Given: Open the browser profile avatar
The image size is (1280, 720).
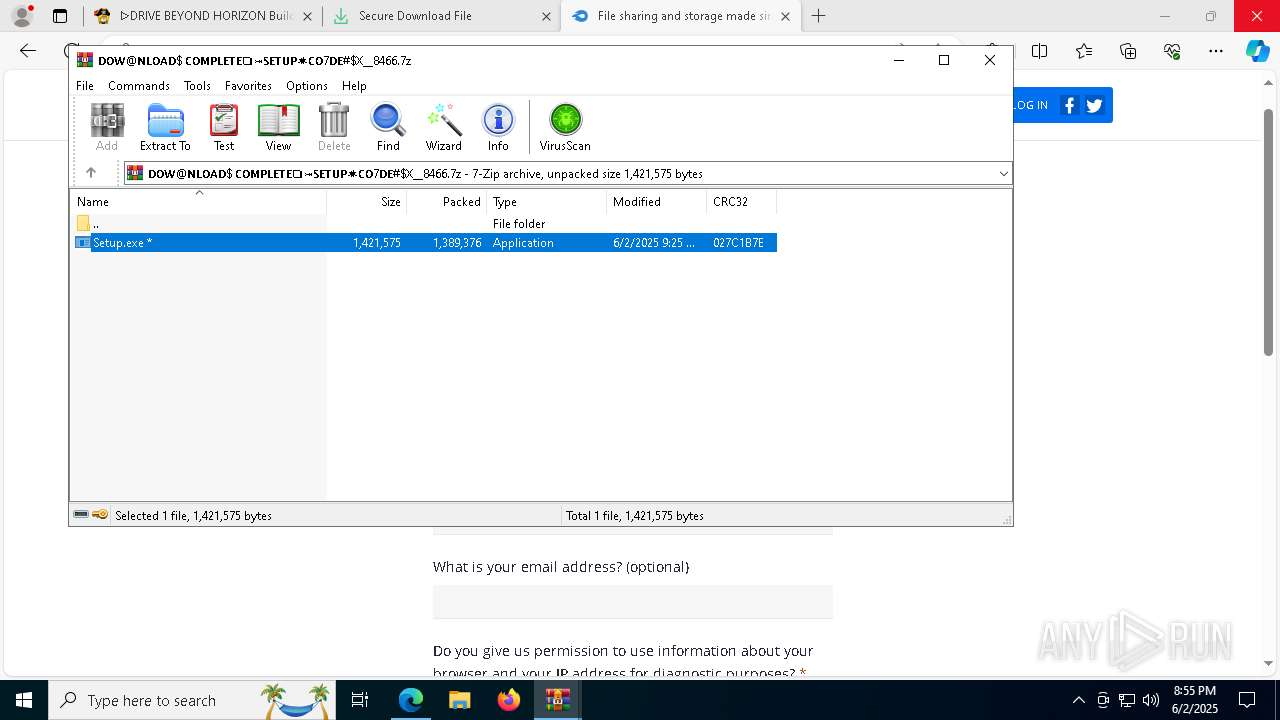Looking at the screenshot, I should tap(22, 16).
